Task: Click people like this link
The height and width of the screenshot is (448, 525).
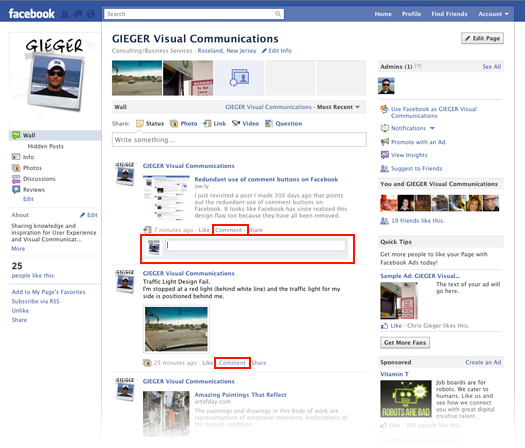Action: pyautogui.click(x=33, y=275)
